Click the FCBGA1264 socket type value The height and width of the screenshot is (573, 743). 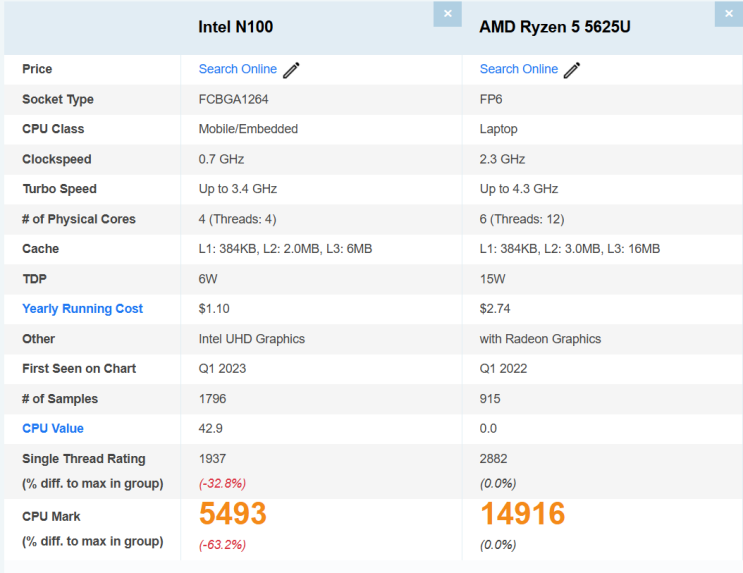point(234,99)
